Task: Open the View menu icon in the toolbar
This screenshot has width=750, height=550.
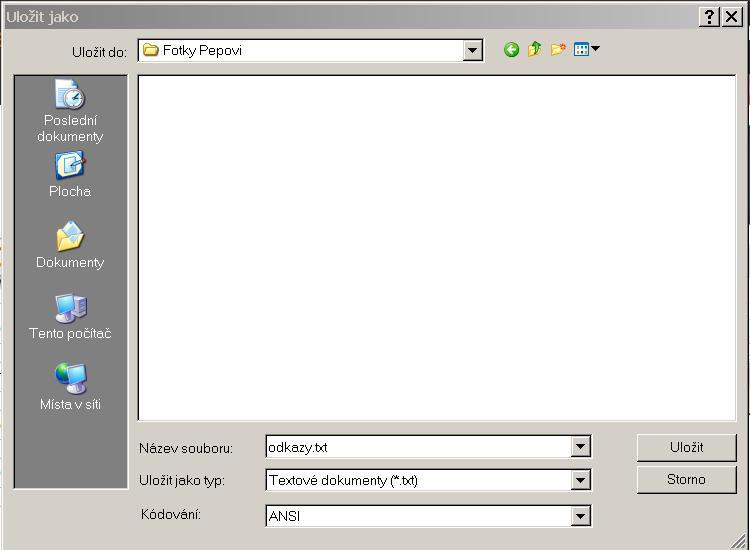Action: pos(586,50)
